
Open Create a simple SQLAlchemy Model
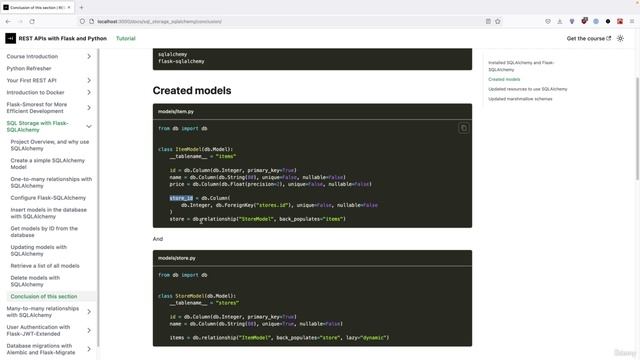tap(48, 164)
